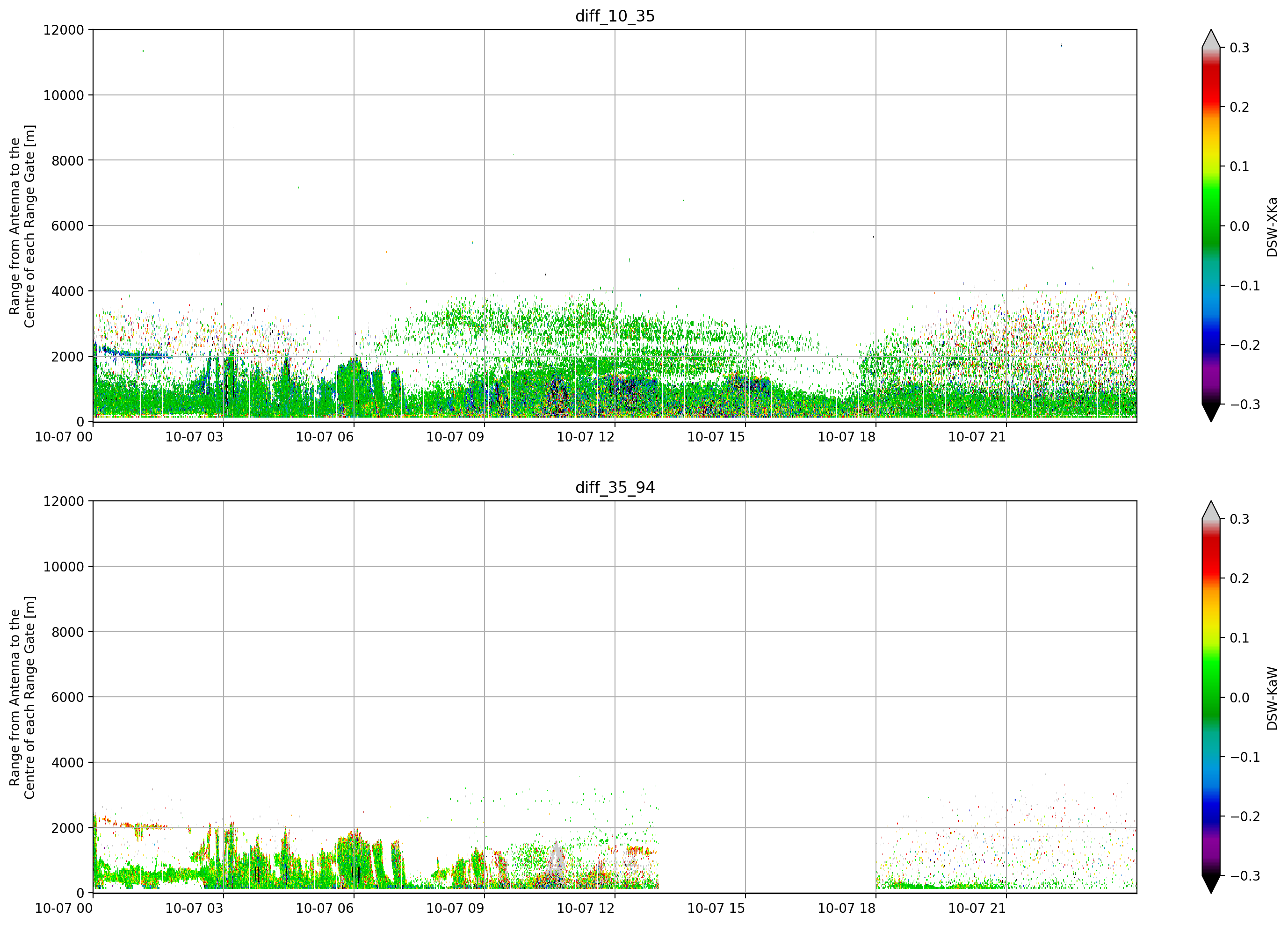
Task: Click the 12000 y-tick of diff_35_94 plot
Action: click(x=63, y=501)
